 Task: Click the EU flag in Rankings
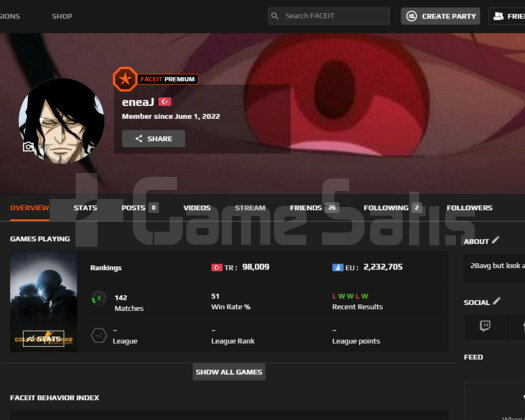click(338, 268)
